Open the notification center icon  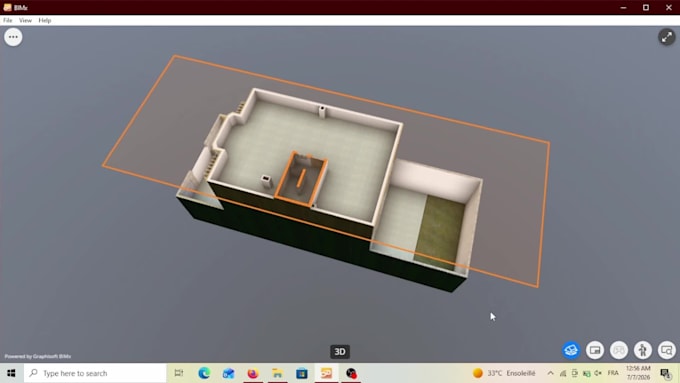coord(666,373)
